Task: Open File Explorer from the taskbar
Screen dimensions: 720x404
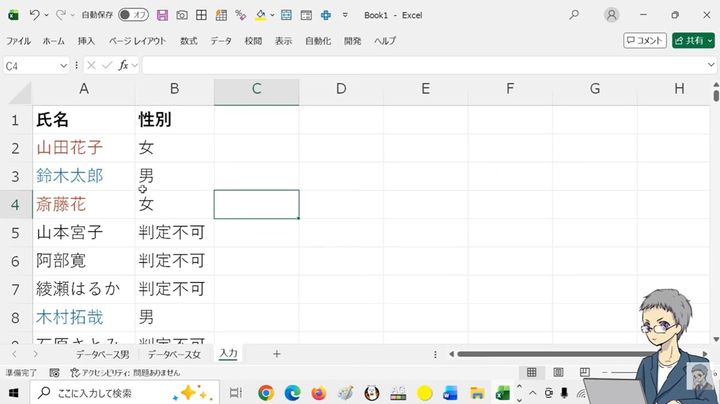Action: (x=478, y=393)
